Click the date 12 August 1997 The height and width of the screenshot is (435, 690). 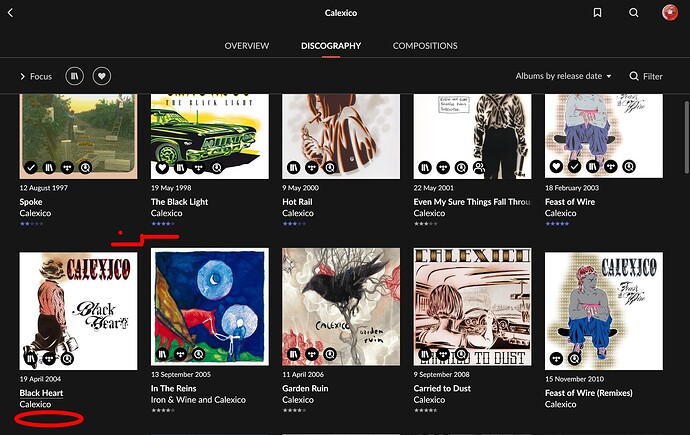(44, 188)
